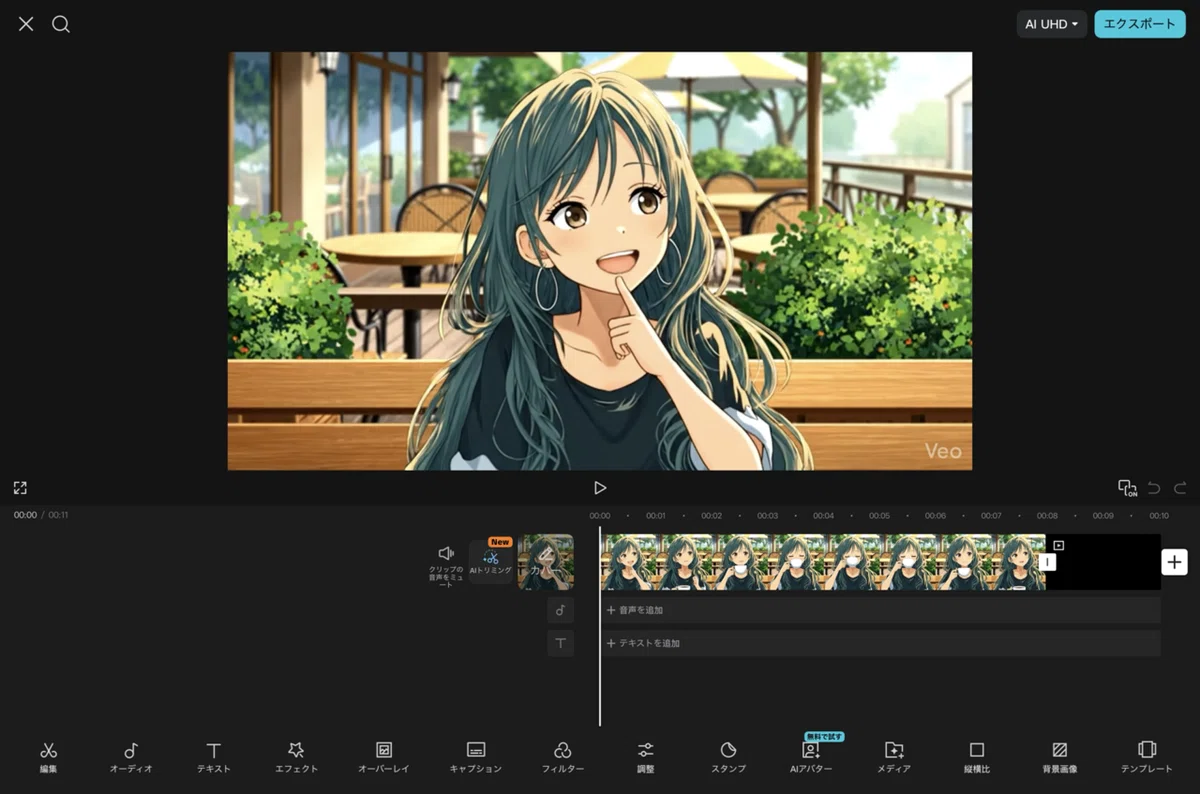Image resolution: width=1200 pixels, height=794 pixels.
Task: Enter fullscreen preview with the expand icon
Action: [x=20, y=488]
